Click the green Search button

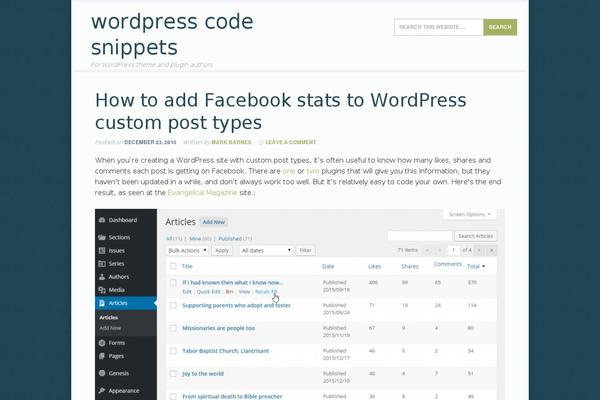[x=500, y=27]
